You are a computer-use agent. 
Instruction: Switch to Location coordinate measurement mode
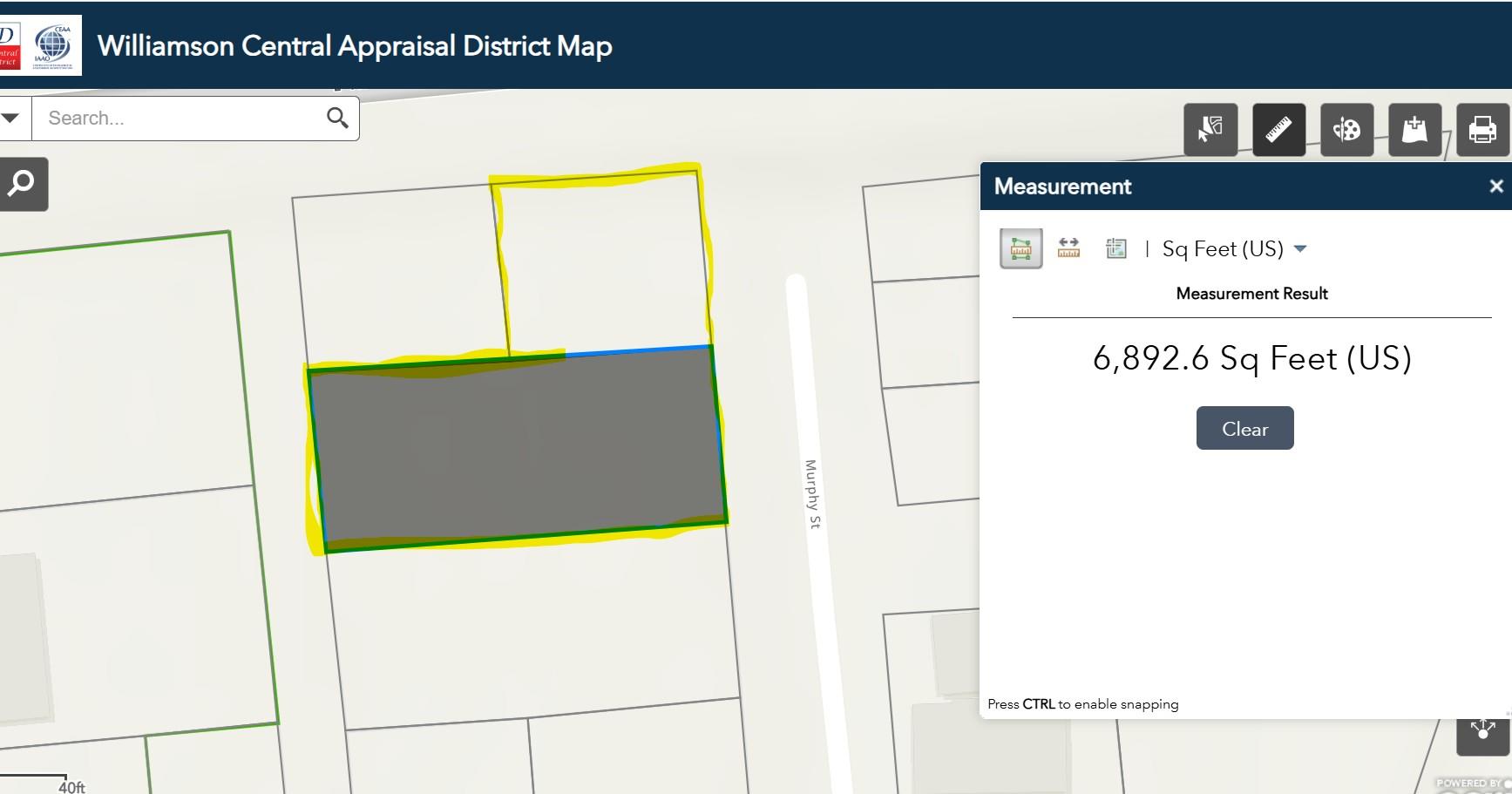click(1115, 249)
